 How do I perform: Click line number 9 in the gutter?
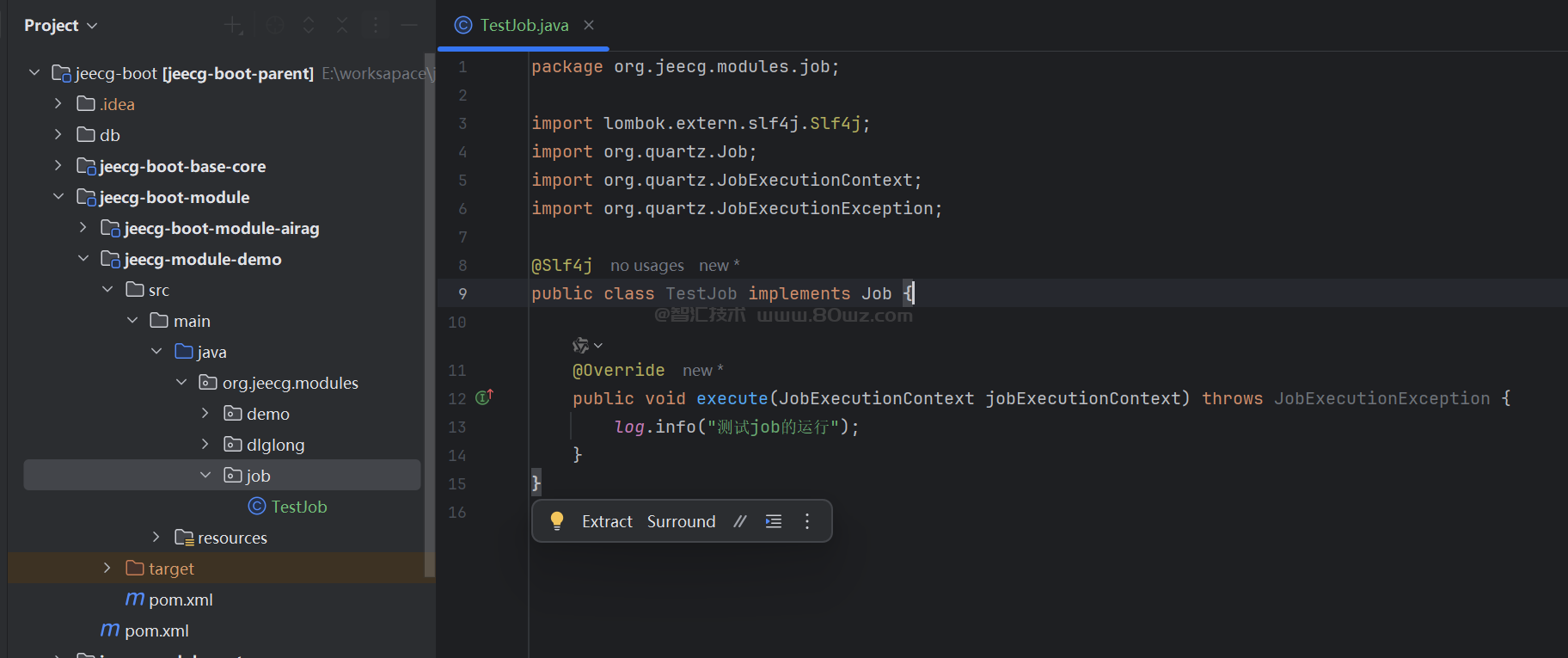(x=462, y=294)
